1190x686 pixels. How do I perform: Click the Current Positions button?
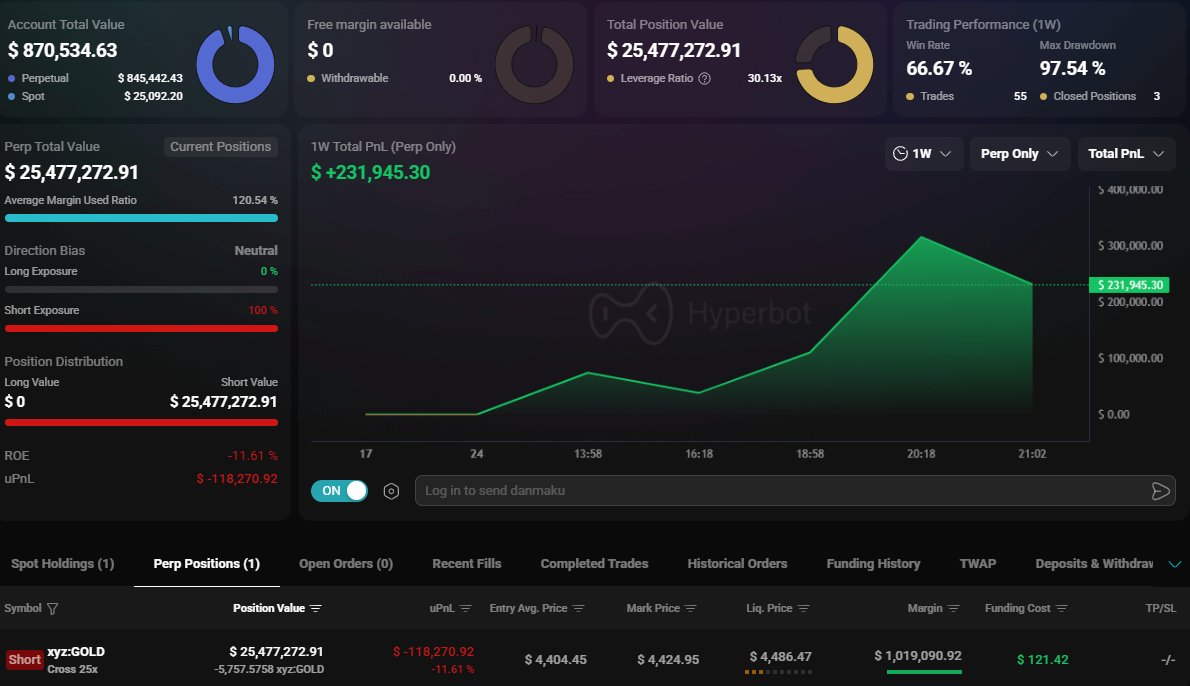pos(220,147)
